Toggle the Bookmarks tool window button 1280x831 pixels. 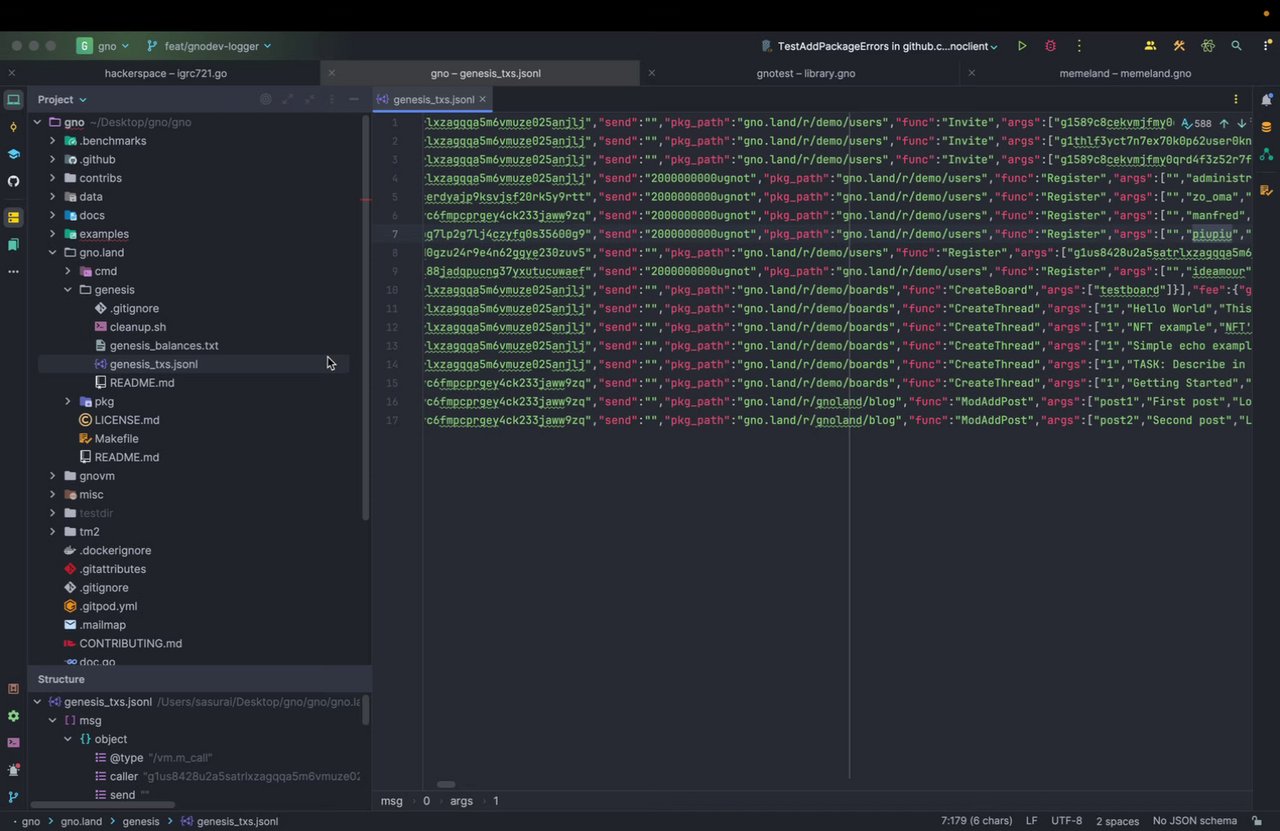13,245
